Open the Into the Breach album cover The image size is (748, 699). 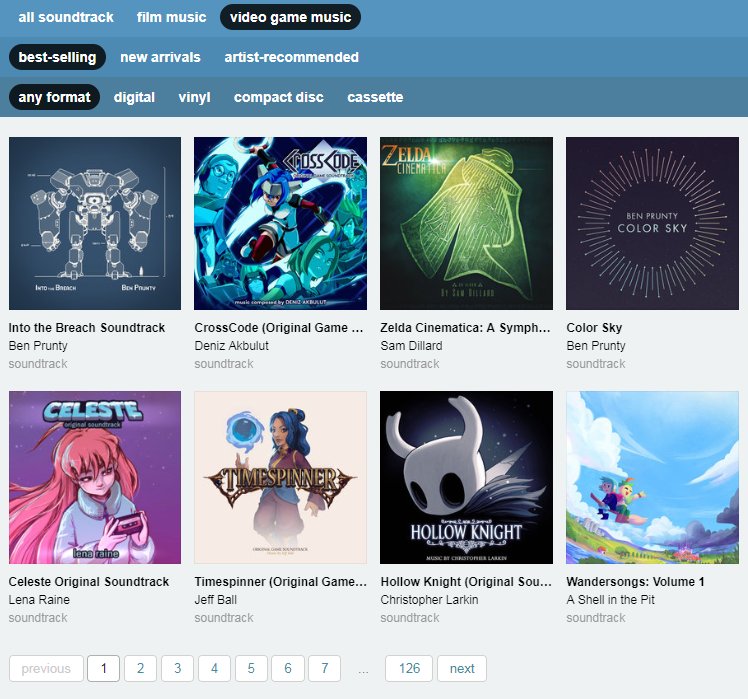click(x=95, y=223)
